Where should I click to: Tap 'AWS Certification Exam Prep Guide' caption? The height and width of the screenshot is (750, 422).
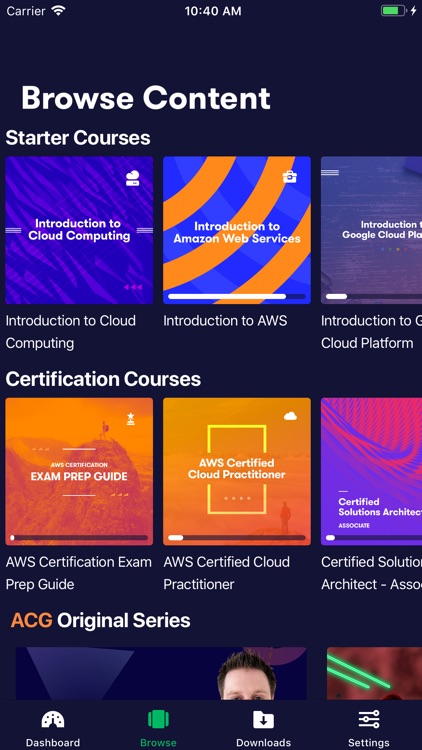[x=79, y=573]
